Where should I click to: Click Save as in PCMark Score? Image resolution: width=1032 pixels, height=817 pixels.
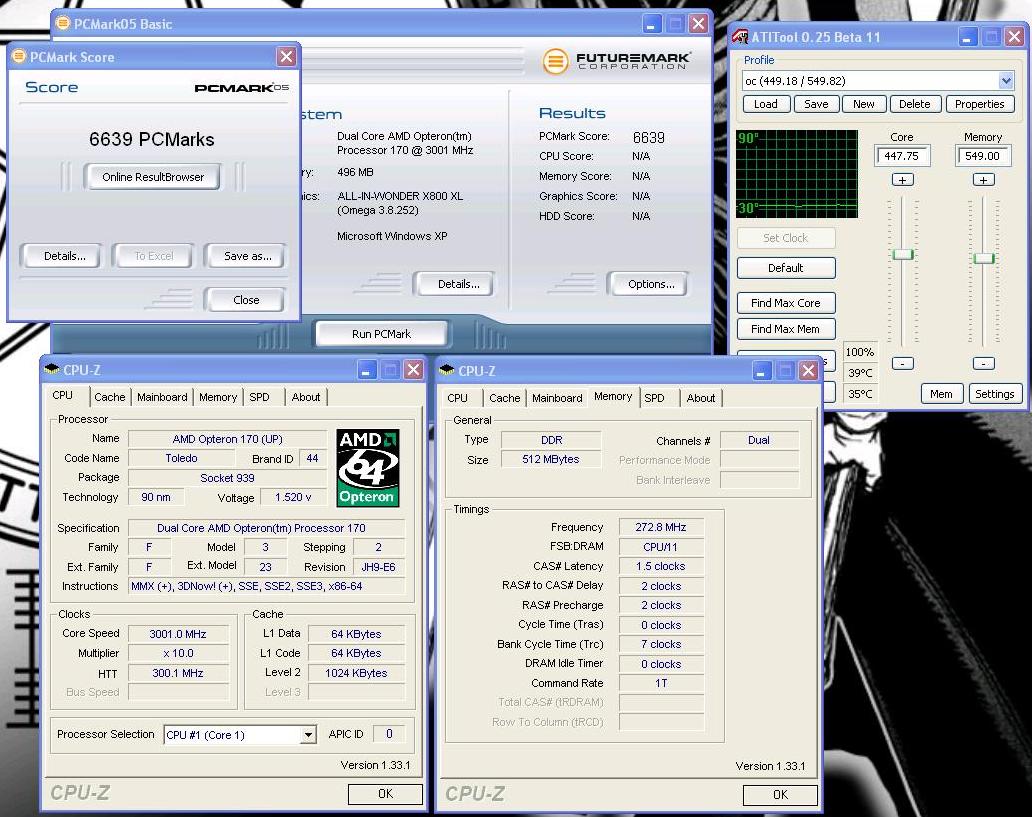pyautogui.click(x=247, y=256)
